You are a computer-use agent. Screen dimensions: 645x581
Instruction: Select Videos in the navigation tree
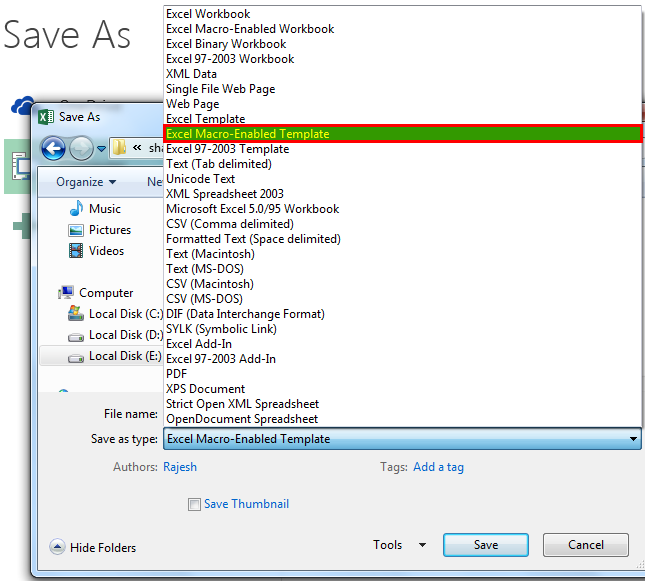point(107,251)
